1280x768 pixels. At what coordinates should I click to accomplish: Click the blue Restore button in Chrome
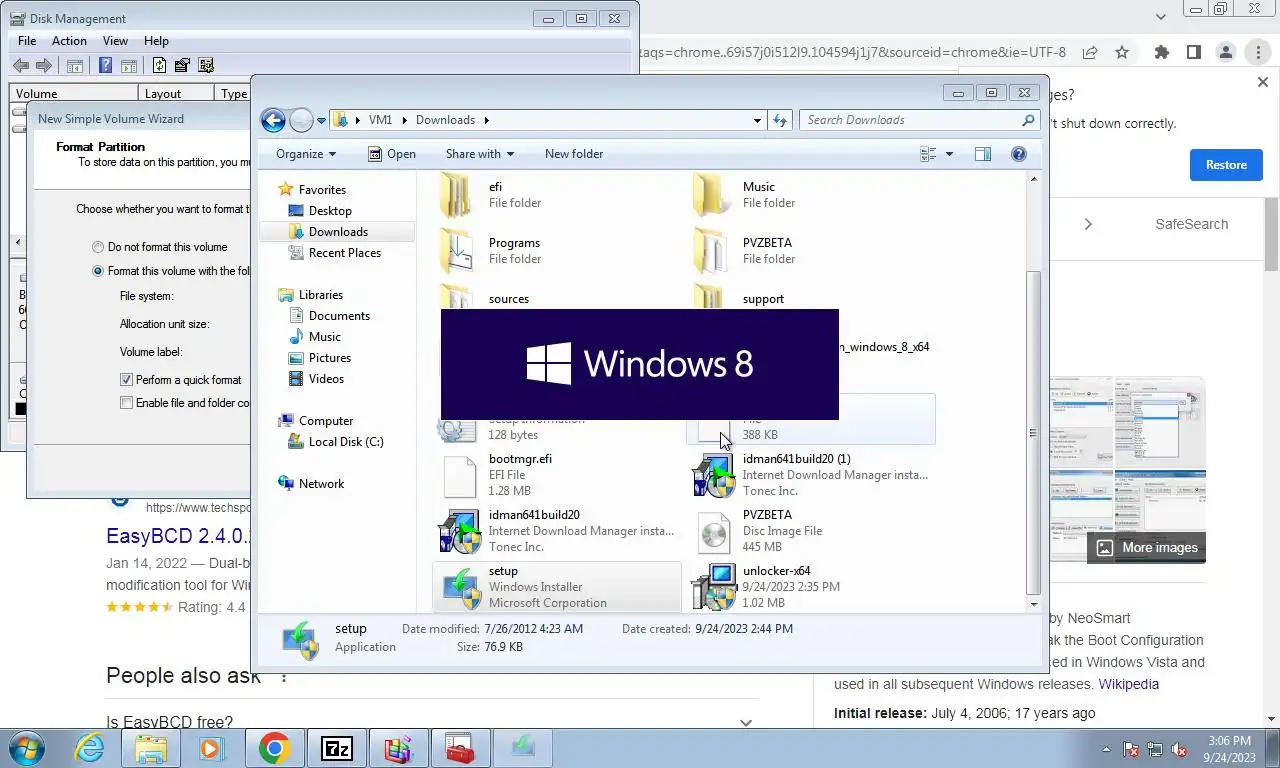click(1226, 165)
